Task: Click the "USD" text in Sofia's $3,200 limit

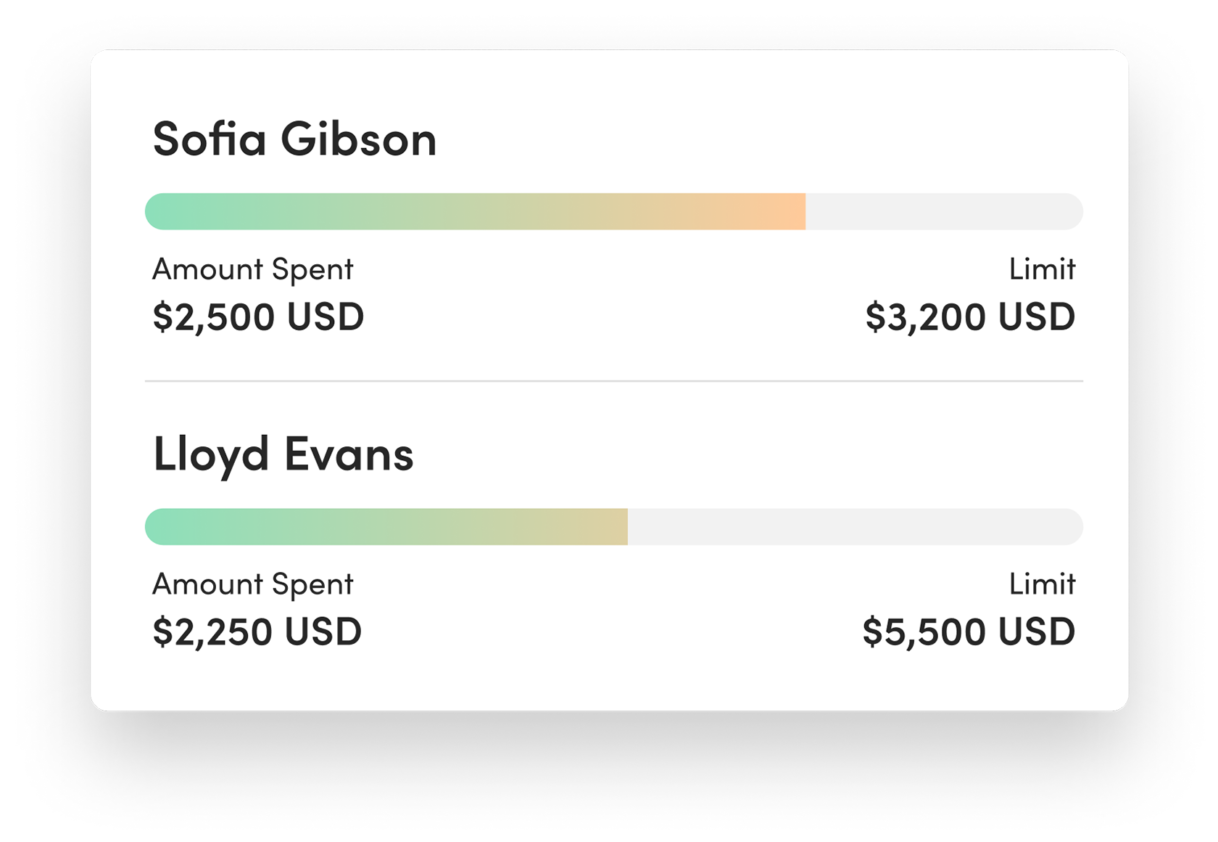Action: point(1035,317)
